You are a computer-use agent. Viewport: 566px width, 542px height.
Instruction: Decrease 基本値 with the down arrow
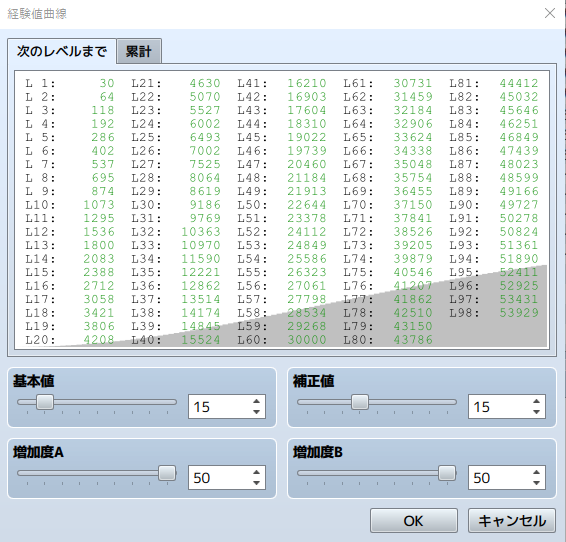click(256, 412)
